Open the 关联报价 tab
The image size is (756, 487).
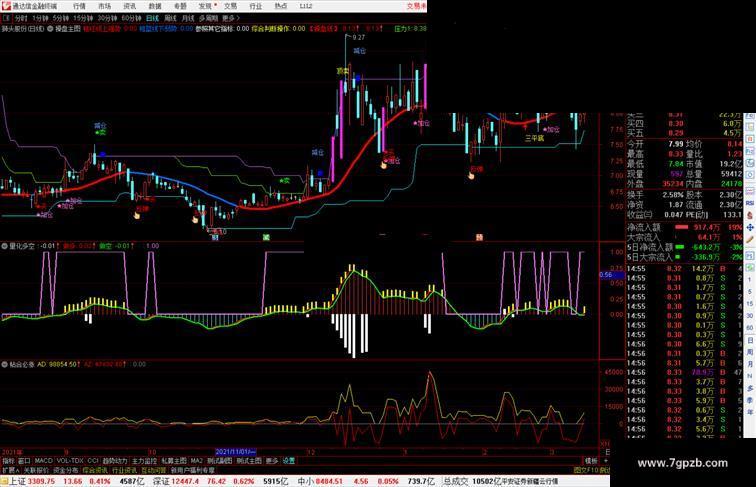[36, 470]
